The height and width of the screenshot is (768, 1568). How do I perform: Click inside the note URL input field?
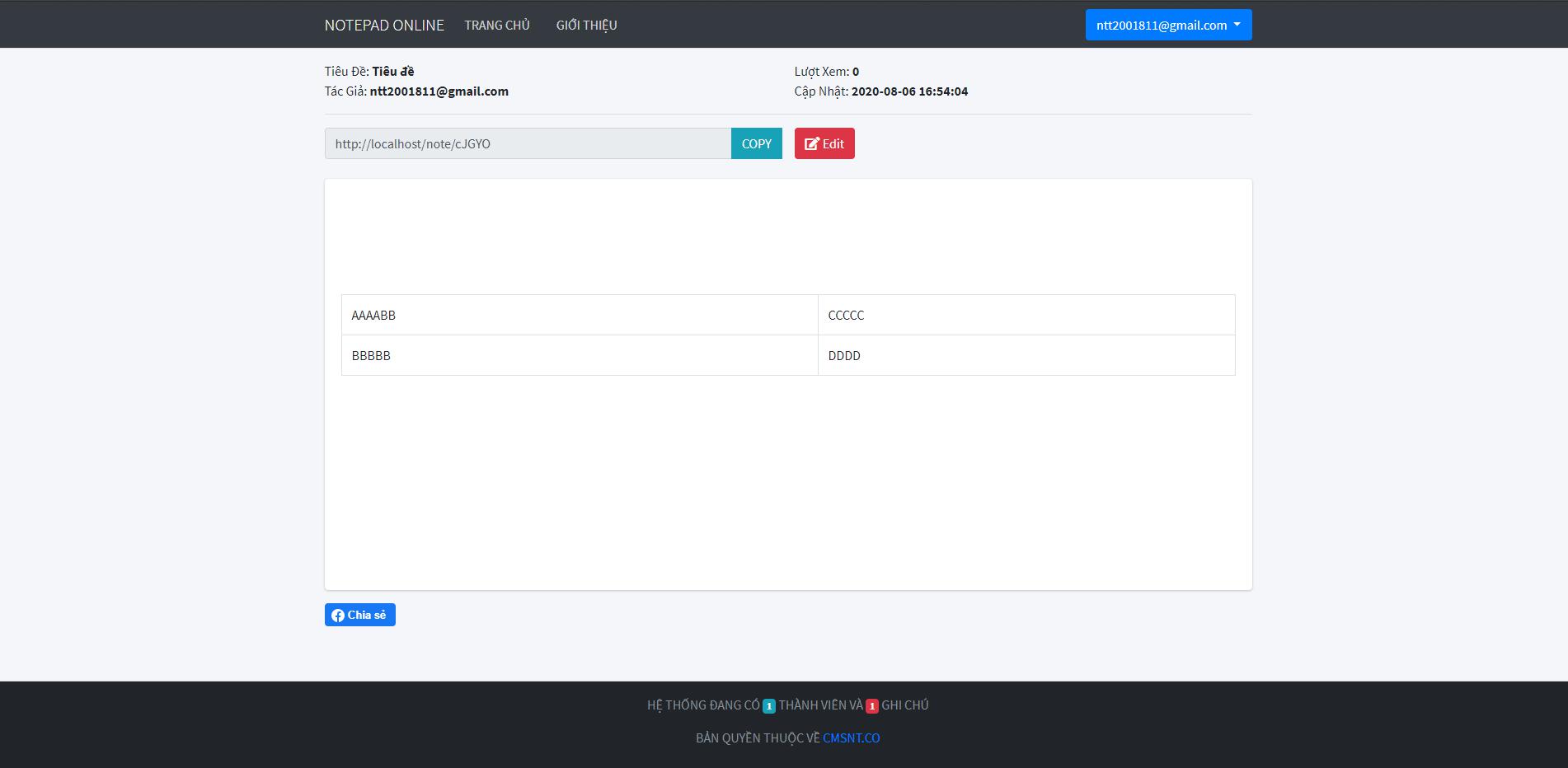point(528,143)
